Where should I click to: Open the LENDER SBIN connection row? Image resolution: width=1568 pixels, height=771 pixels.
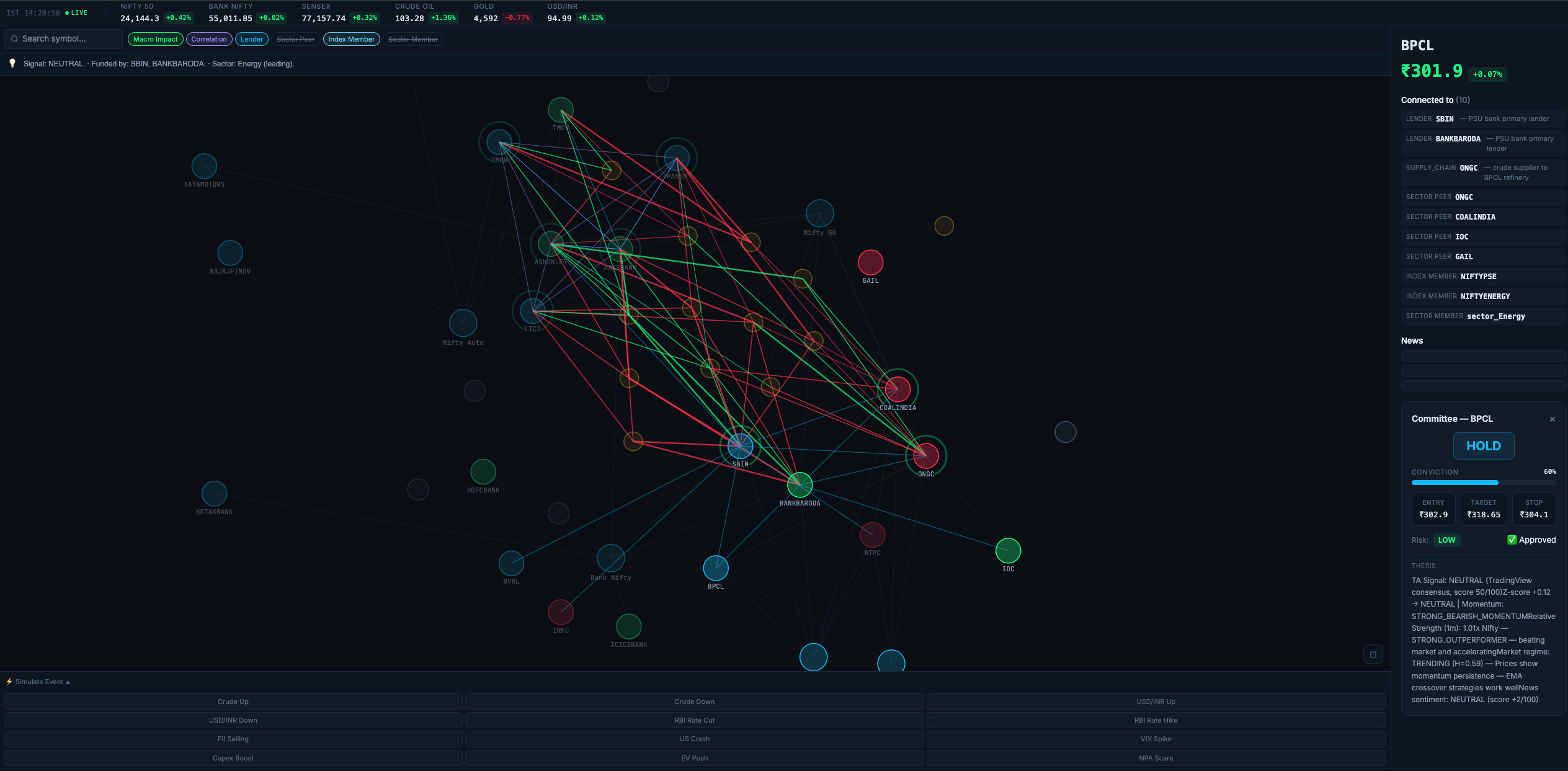coord(1483,118)
